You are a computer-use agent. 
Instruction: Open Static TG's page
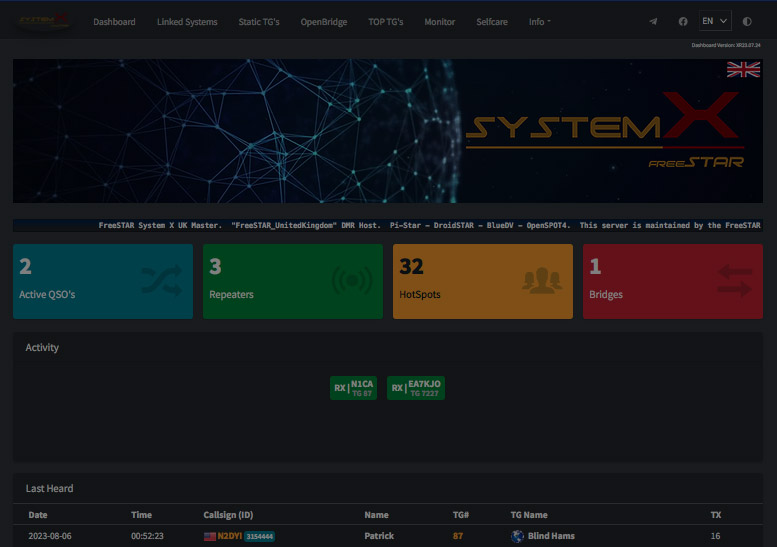point(259,22)
